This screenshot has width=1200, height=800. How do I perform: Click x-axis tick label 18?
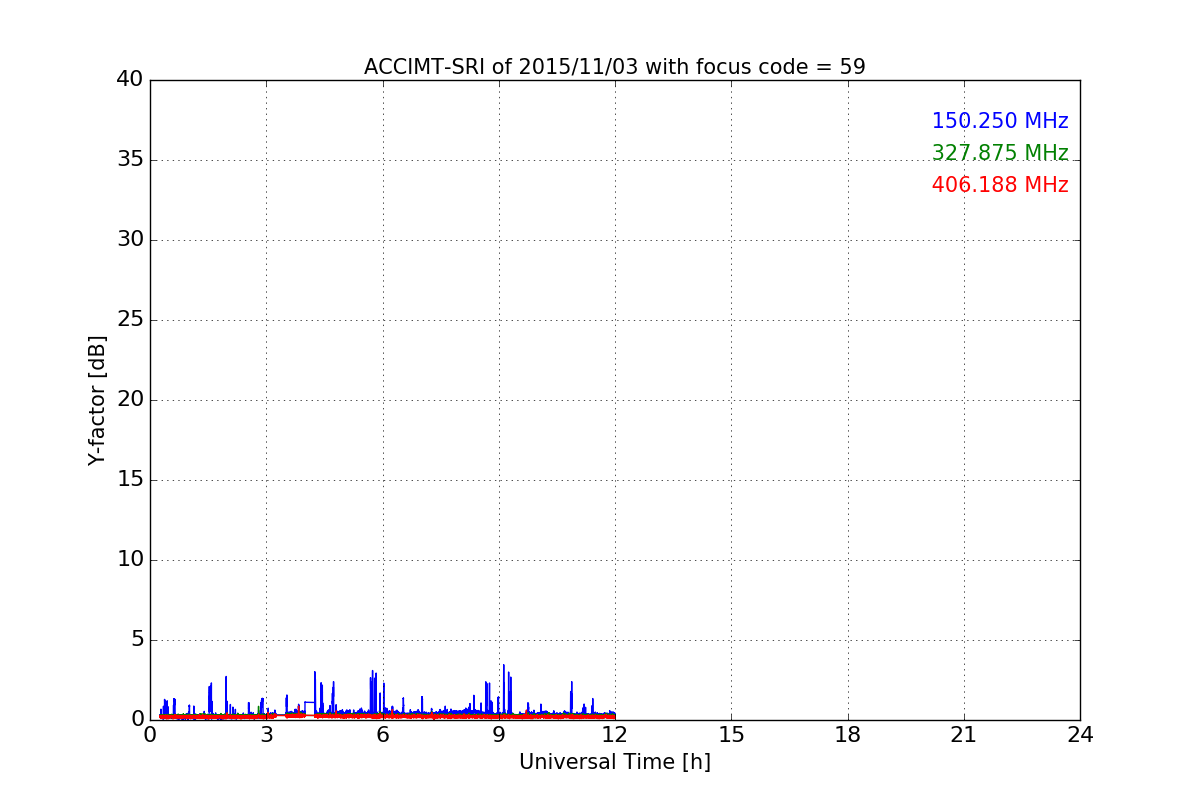tap(848, 735)
